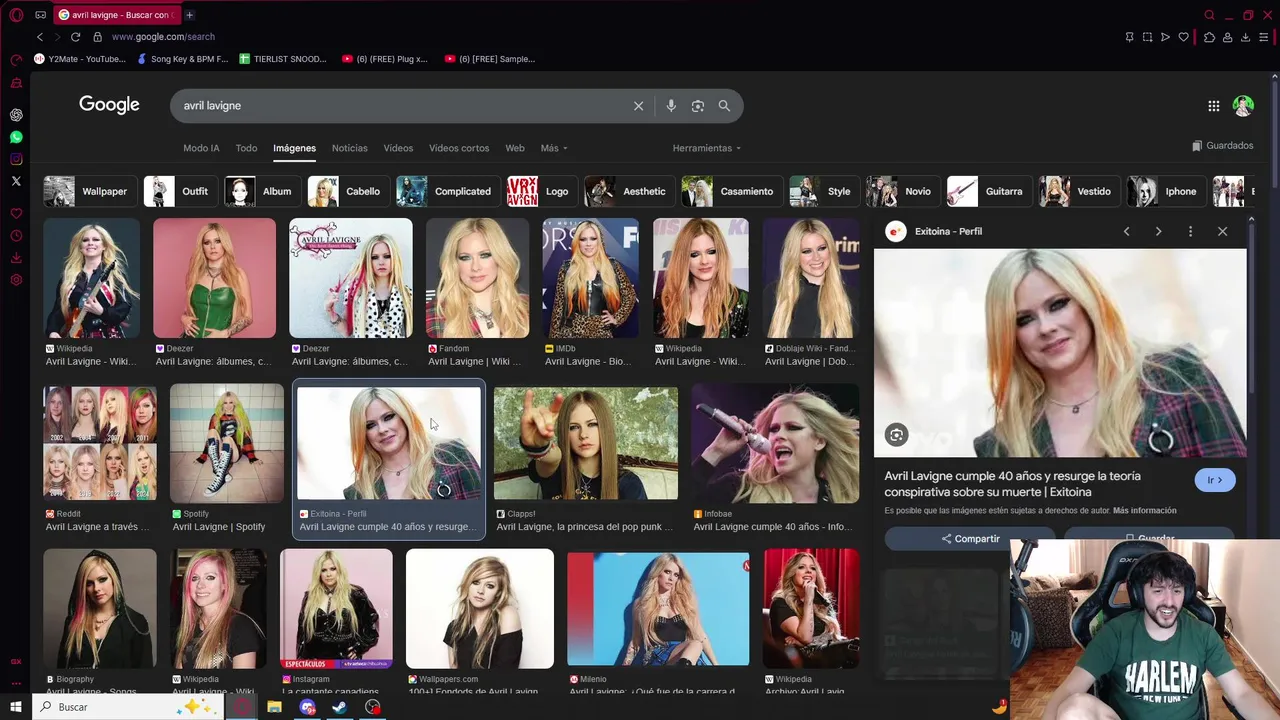This screenshot has width=1280, height=720.
Task: Open Y2Mate bookmark
Action: [x=80, y=59]
